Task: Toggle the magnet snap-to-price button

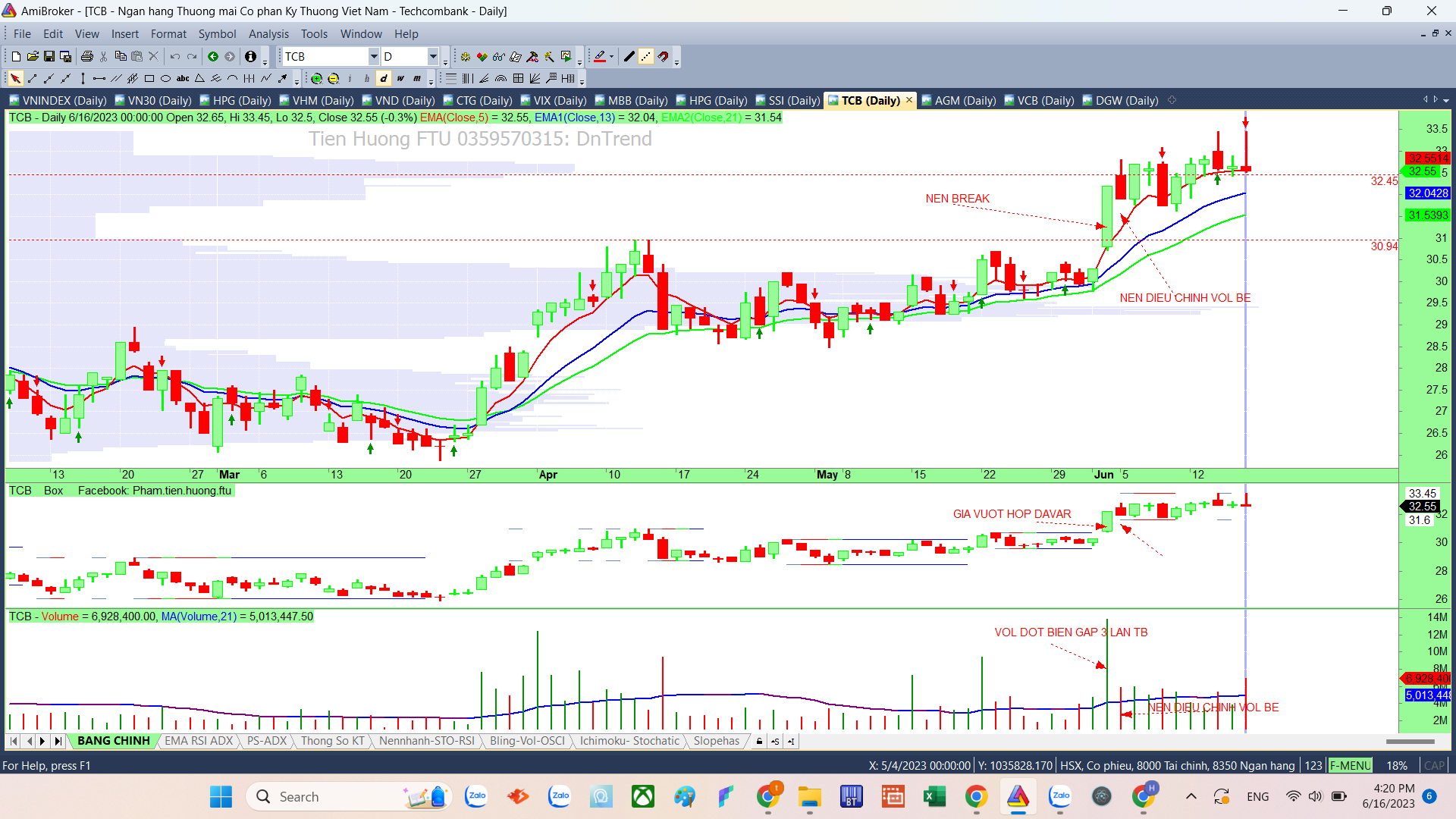Action: click(x=664, y=56)
